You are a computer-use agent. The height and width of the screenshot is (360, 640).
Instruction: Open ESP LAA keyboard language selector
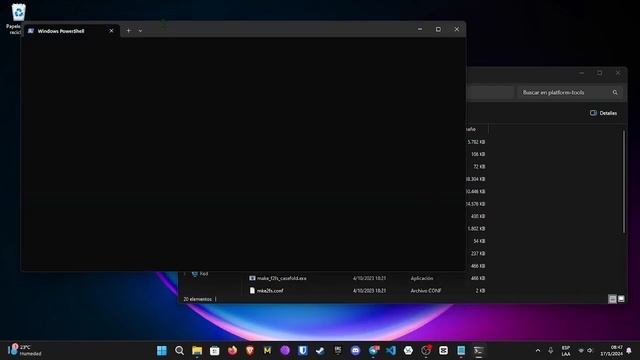point(566,351)
